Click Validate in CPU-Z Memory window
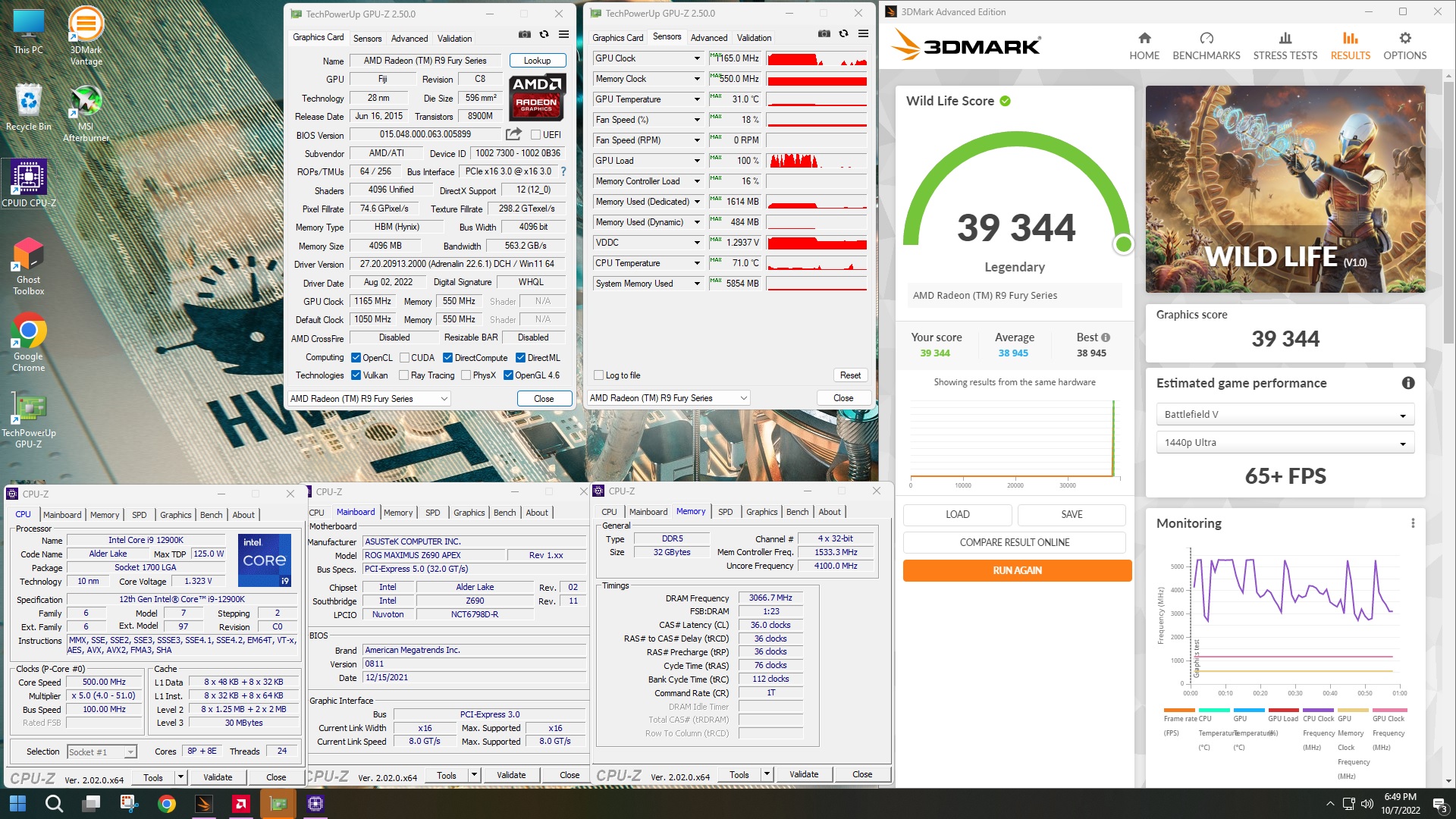Image resolution: width=1456 pixels, height=819 pixels. [804, 774]
